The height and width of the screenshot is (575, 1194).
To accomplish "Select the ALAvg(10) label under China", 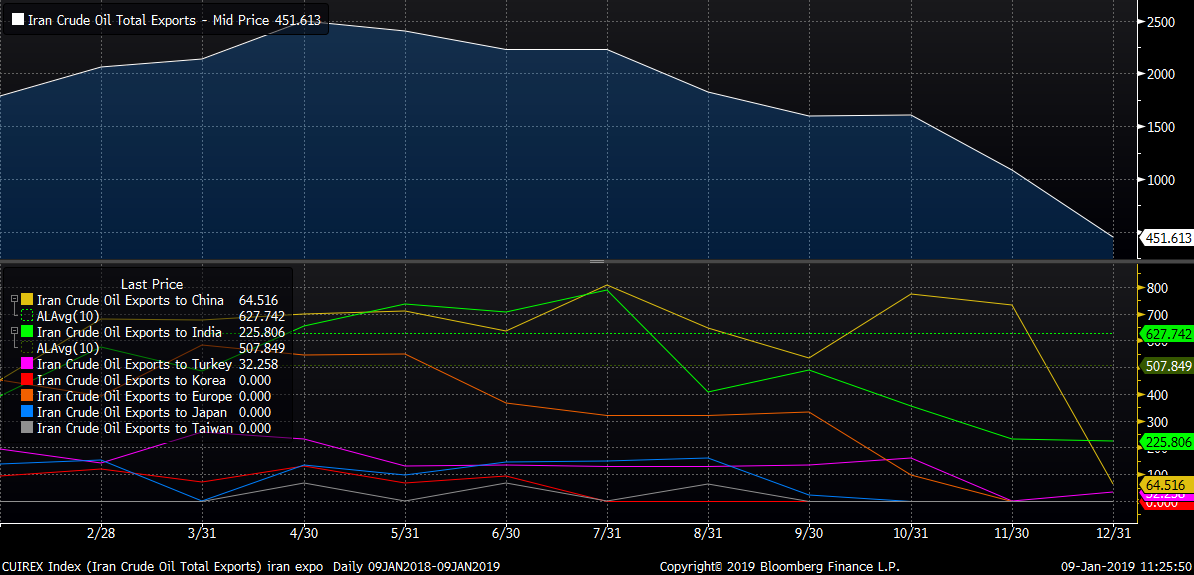I will click(x=68, y=316).
